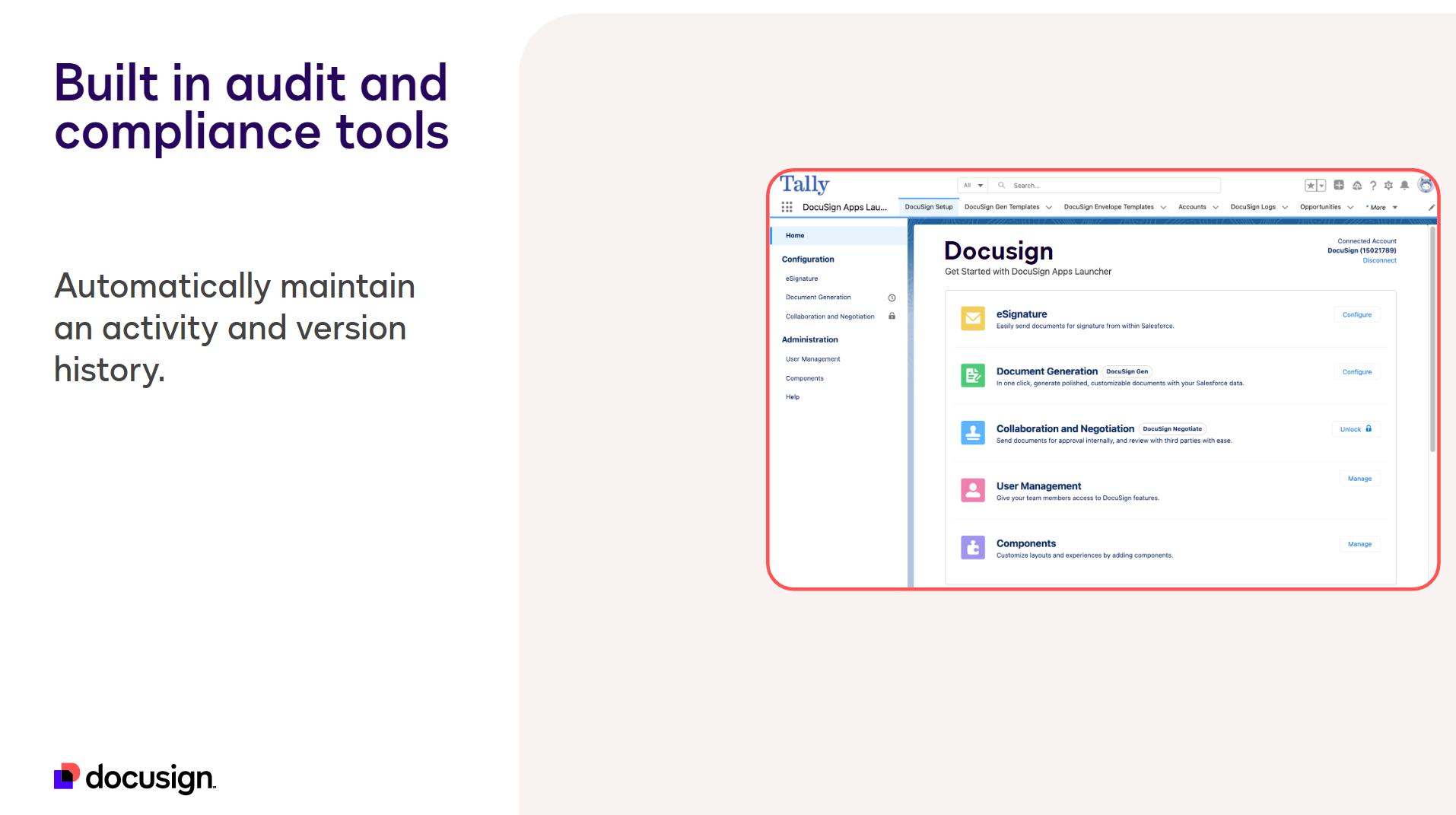The height and width of the screenshot is (815, 1456).
Task: Click Configure for eSignature
Action: (1357, 314)
